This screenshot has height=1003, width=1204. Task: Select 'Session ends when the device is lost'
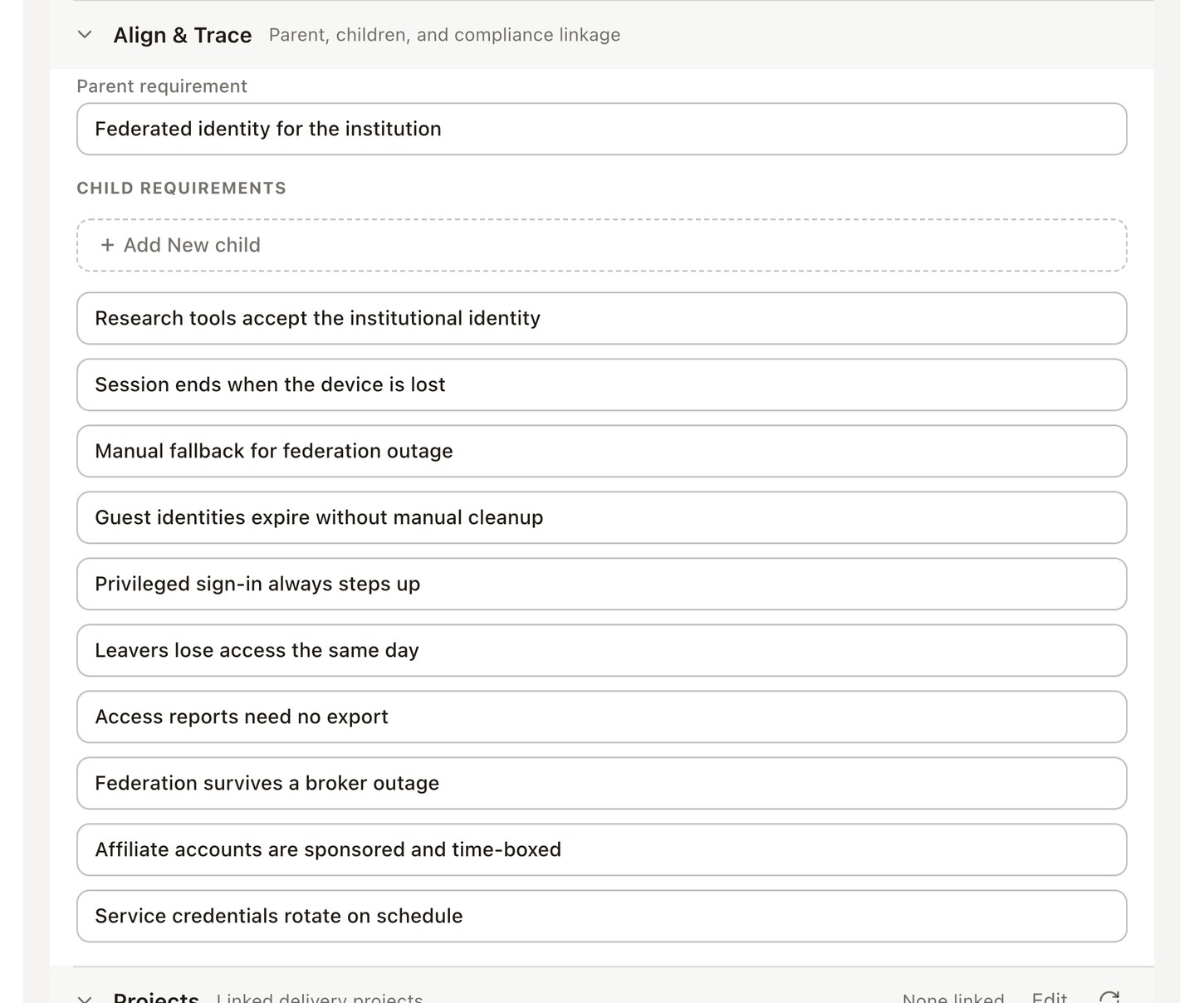click(602, 384)
